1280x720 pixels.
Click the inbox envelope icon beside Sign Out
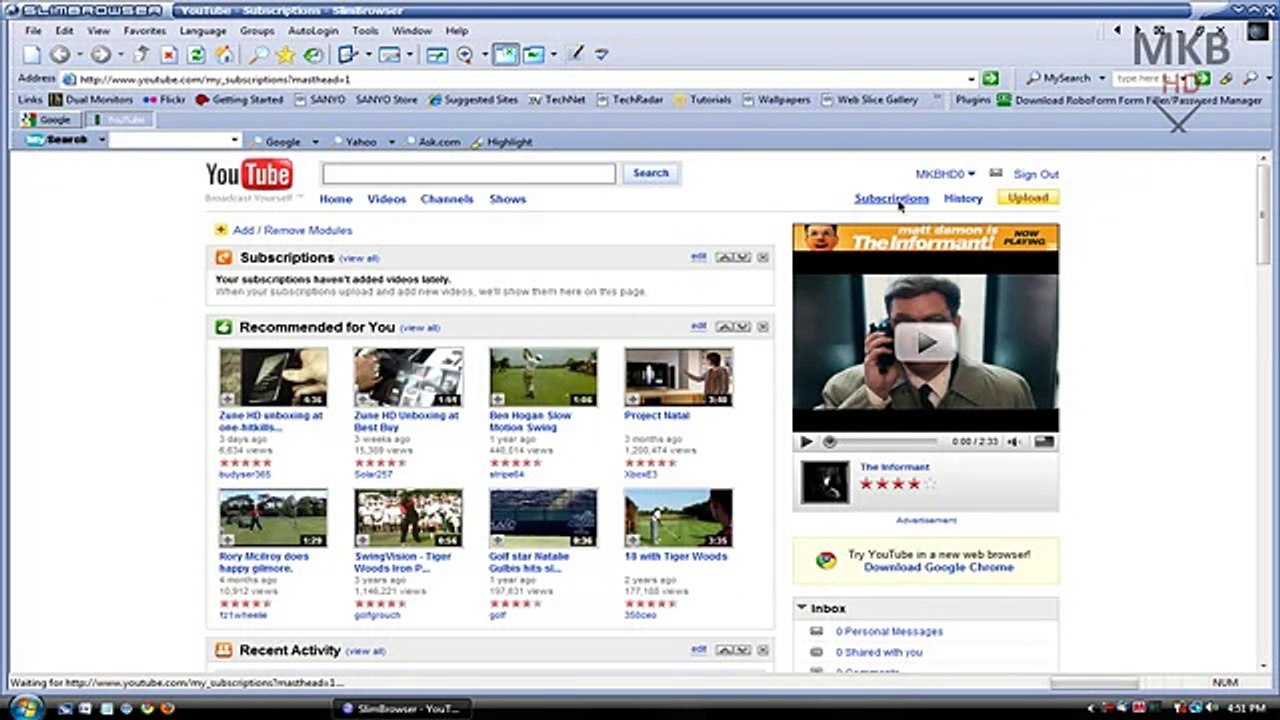click(995, 173)
